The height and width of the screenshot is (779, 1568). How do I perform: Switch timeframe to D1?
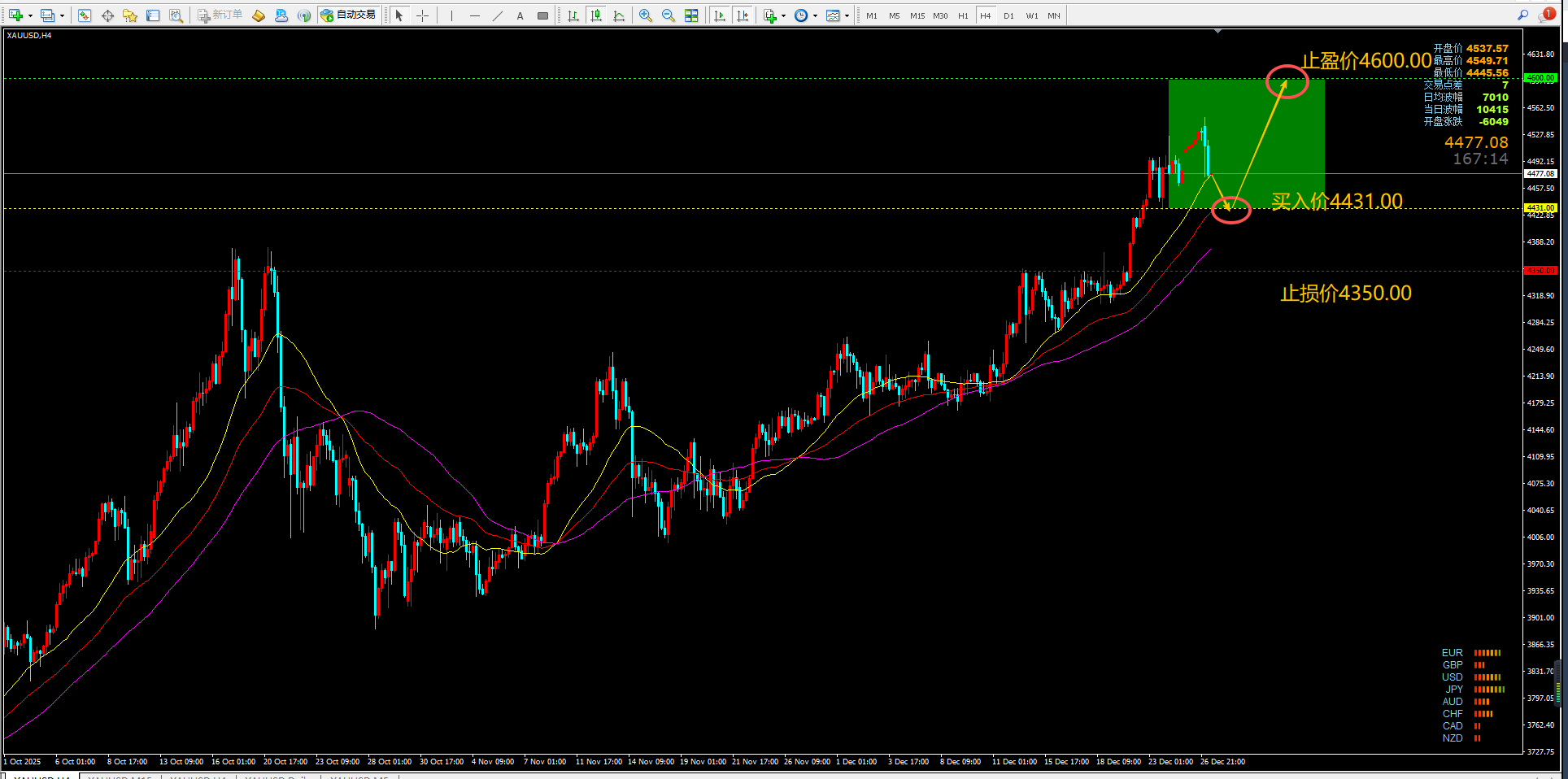tap(1008, 15)
